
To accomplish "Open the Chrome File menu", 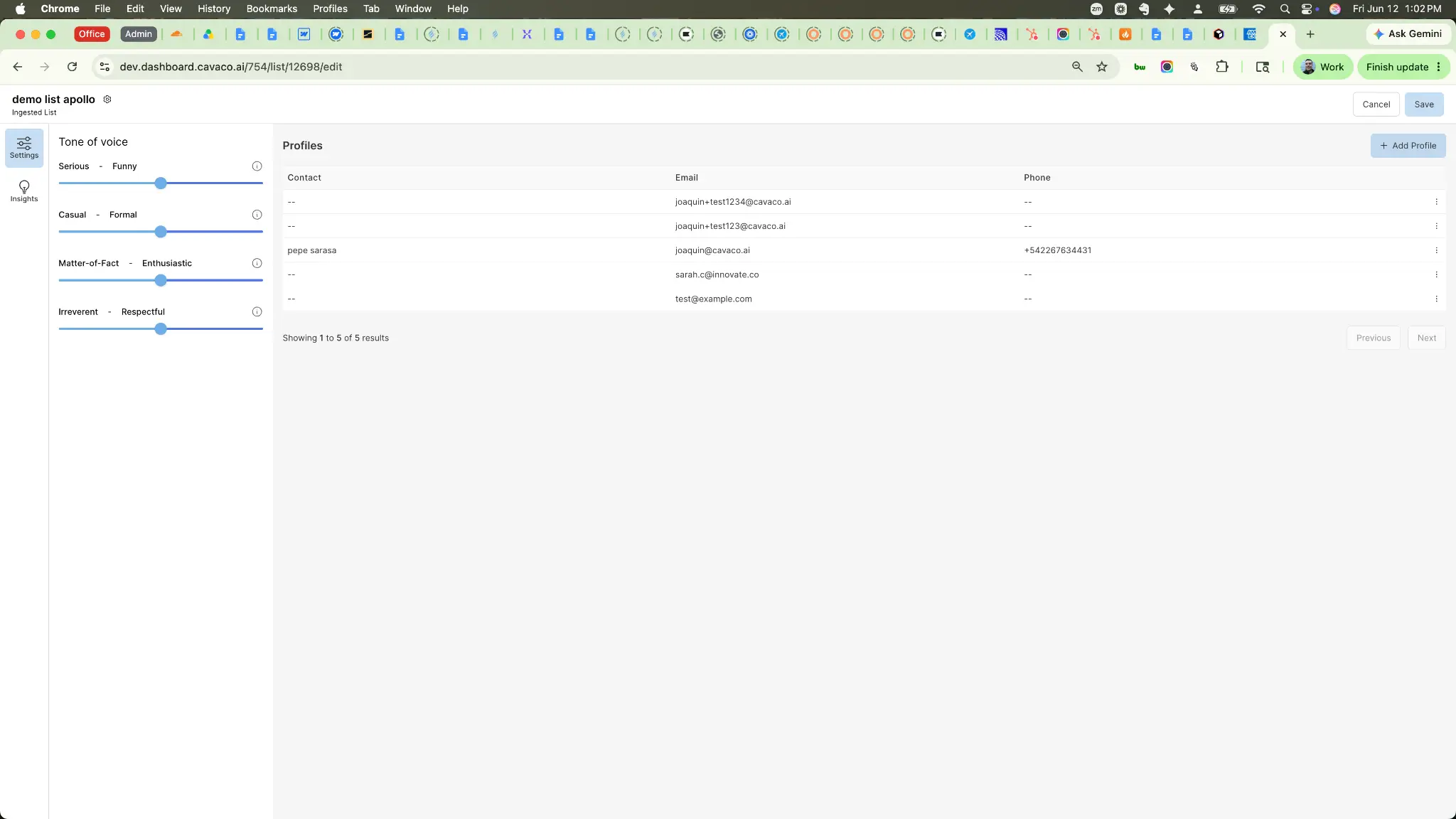I will coord(102,9).
